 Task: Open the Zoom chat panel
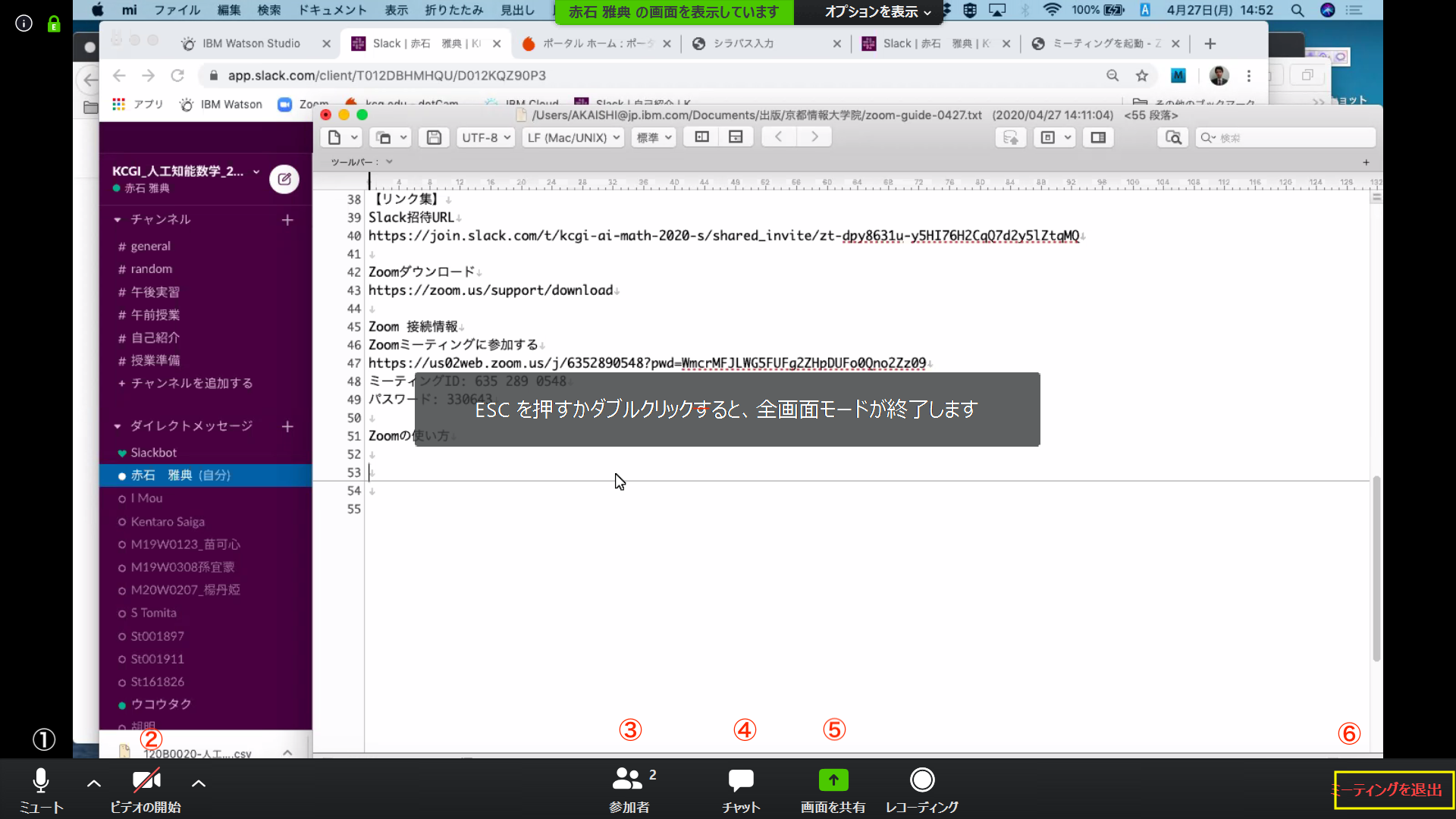[741, 790]
